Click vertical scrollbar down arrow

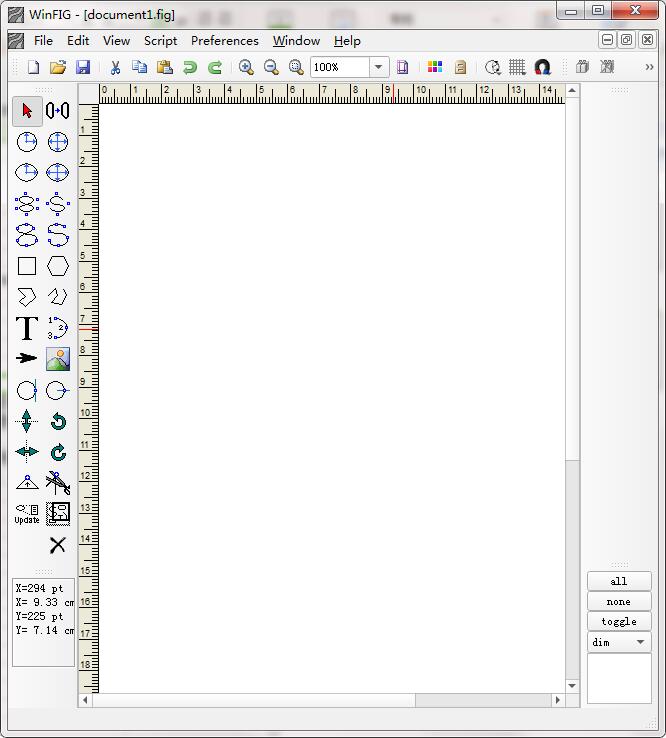(572, 686)
